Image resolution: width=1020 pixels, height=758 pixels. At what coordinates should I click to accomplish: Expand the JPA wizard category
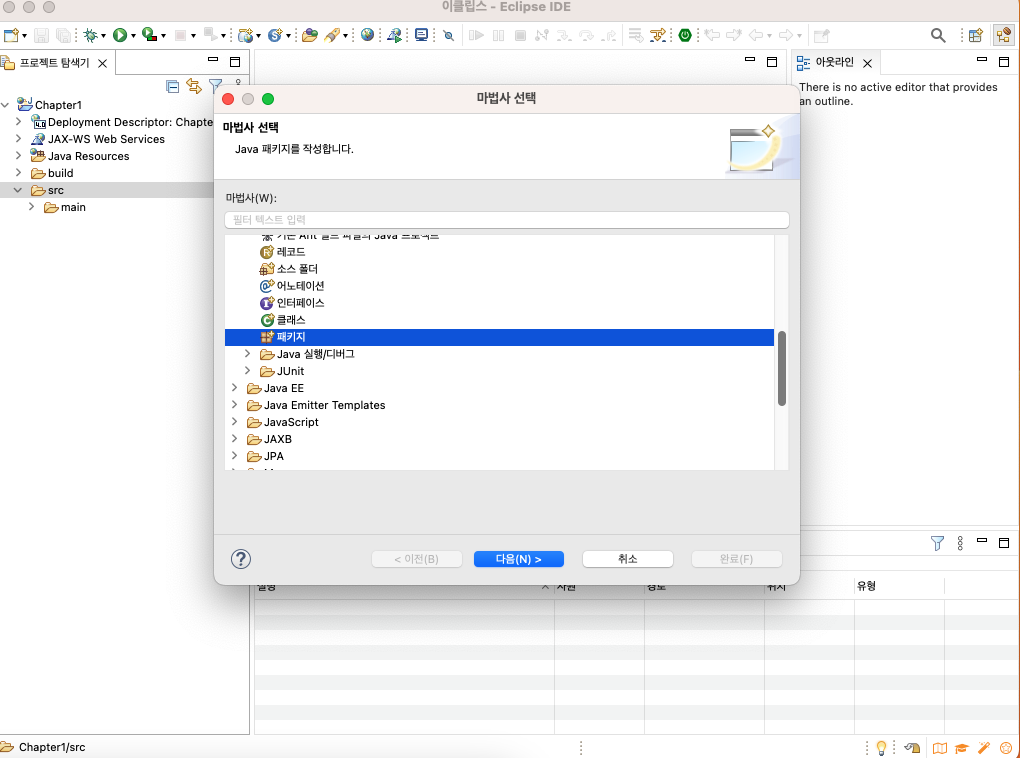pos(234,455)
